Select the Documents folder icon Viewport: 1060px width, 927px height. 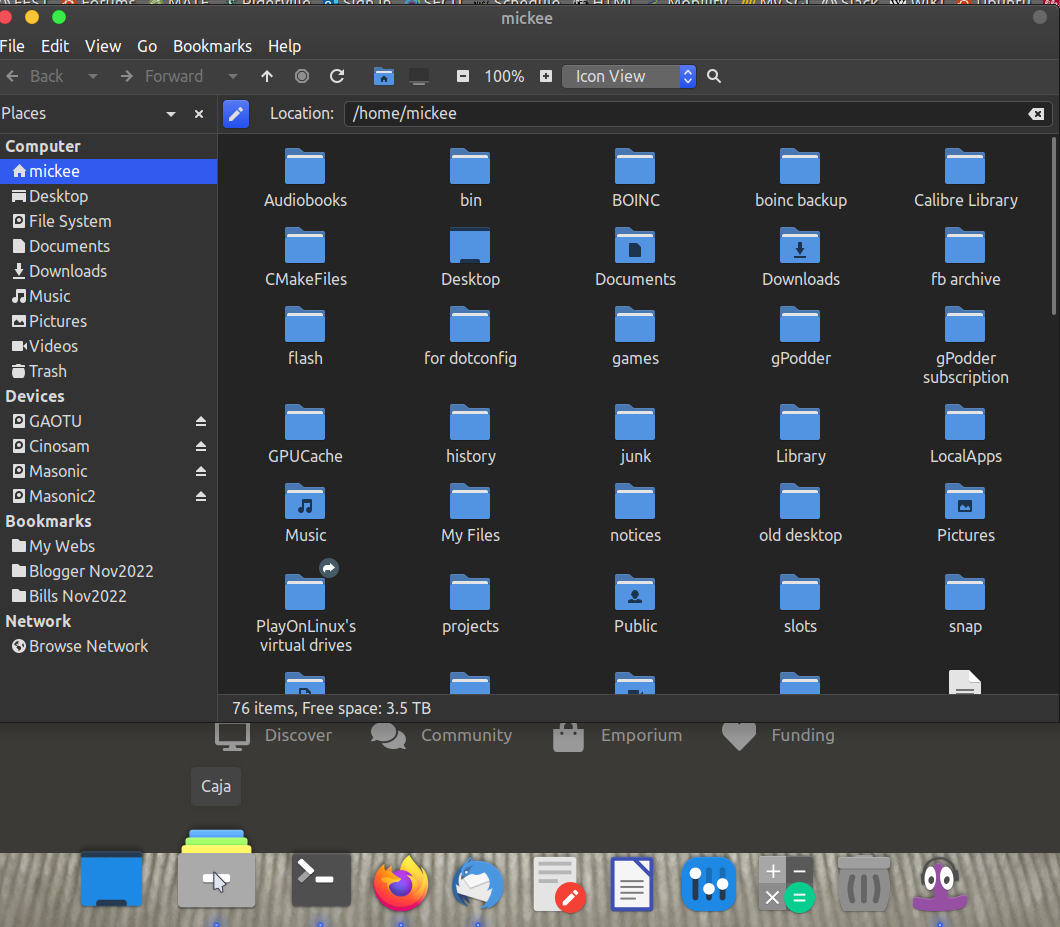click(x=635, y=245)
